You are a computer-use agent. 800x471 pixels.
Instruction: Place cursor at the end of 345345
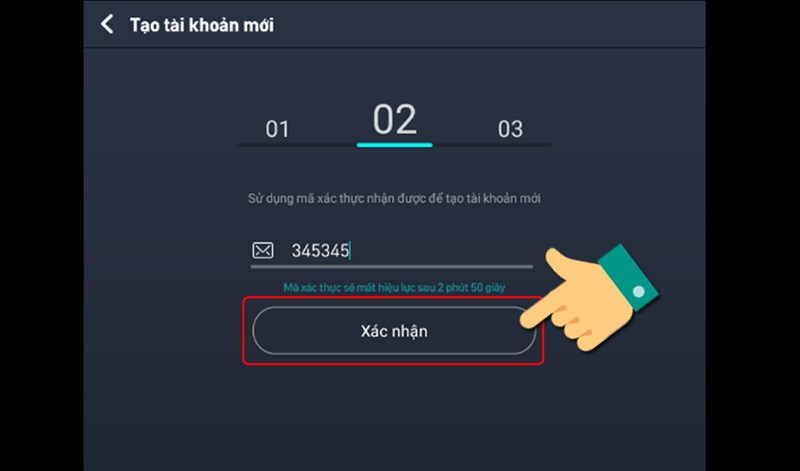click(350, 251)
